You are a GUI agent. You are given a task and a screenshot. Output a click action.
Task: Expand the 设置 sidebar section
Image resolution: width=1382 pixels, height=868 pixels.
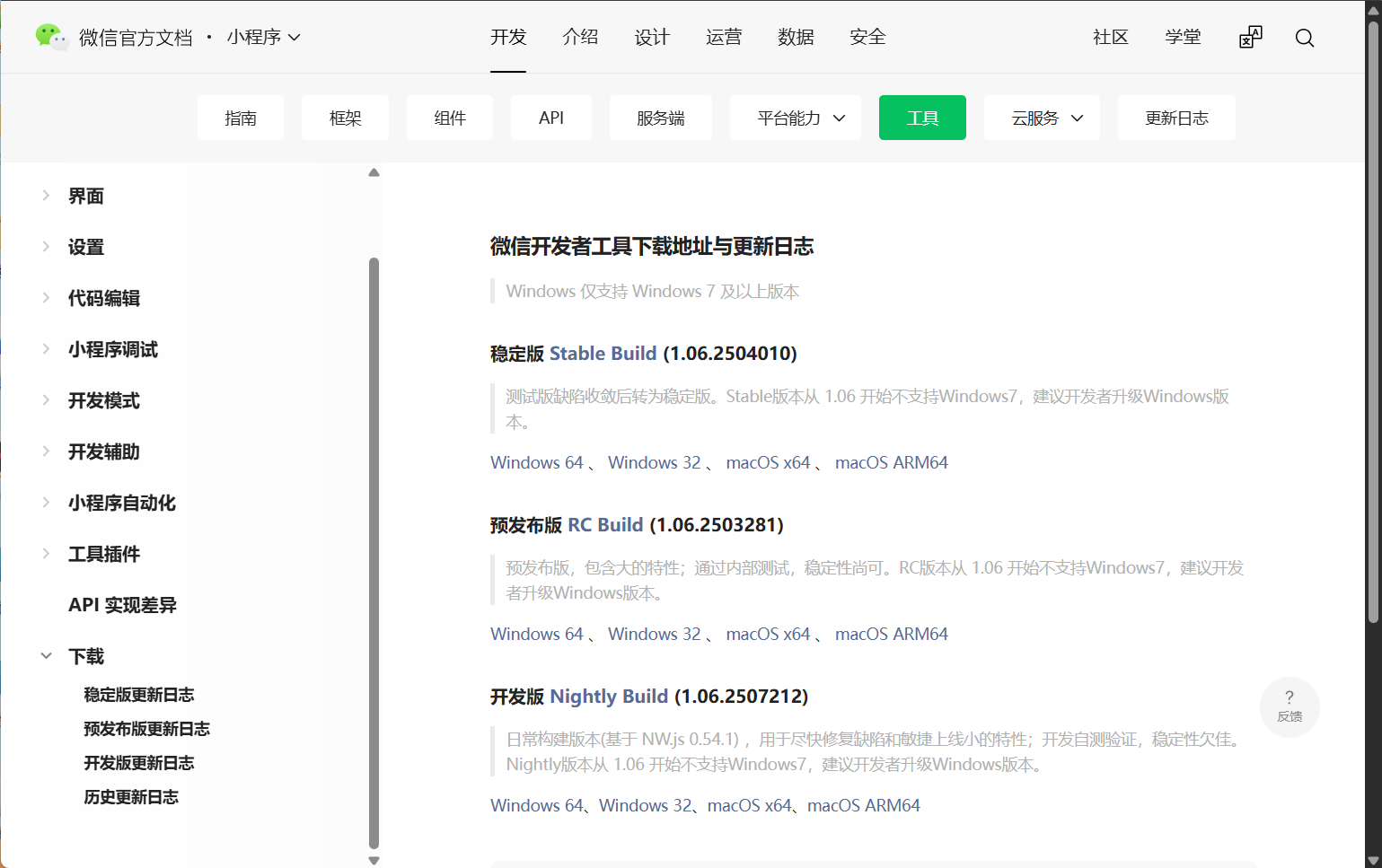(x=46, y=246)
